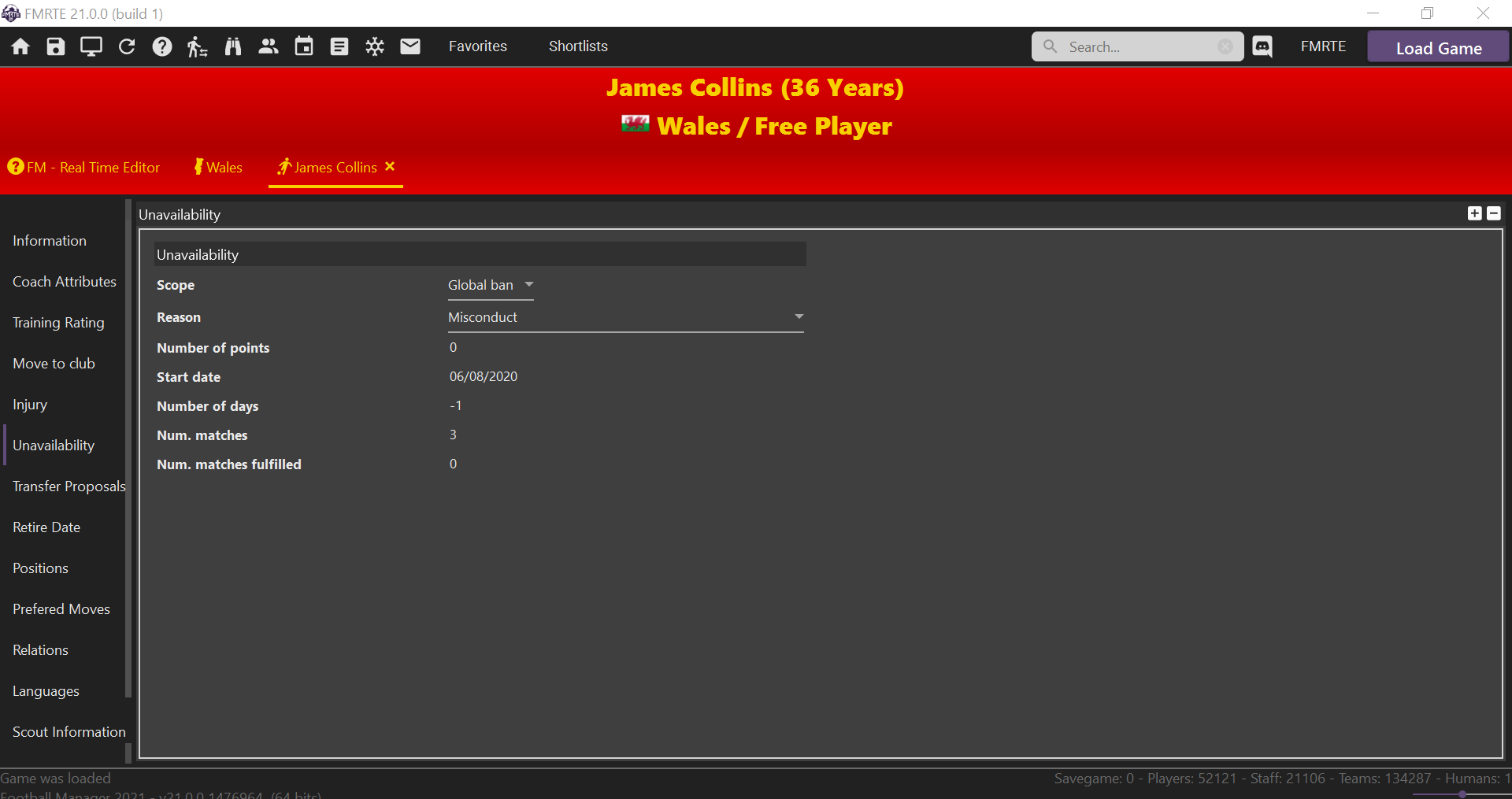Open Relations in the sidebar
1512x799 pixels.
[40, 650]
